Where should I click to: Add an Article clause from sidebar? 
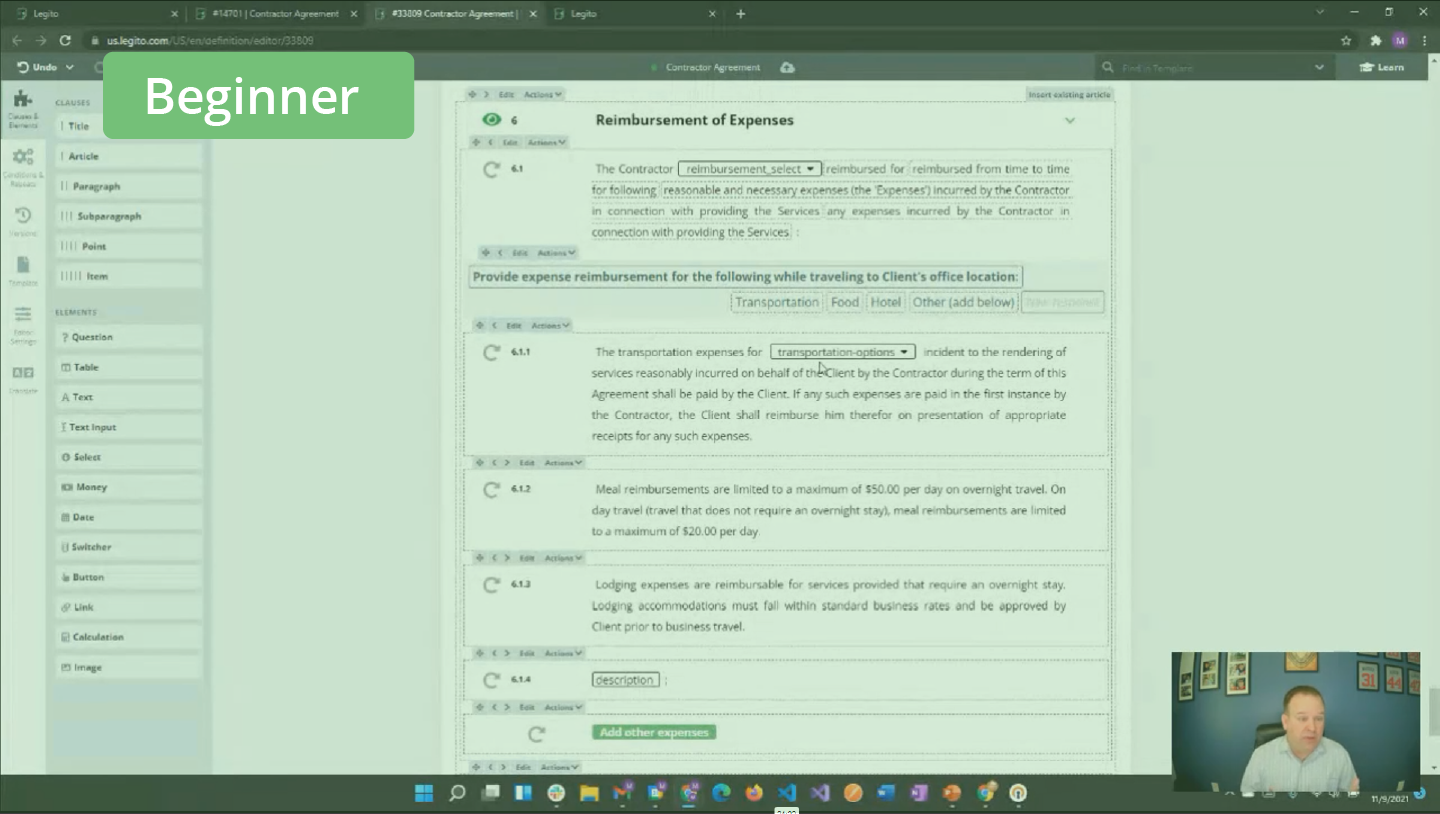130,156
